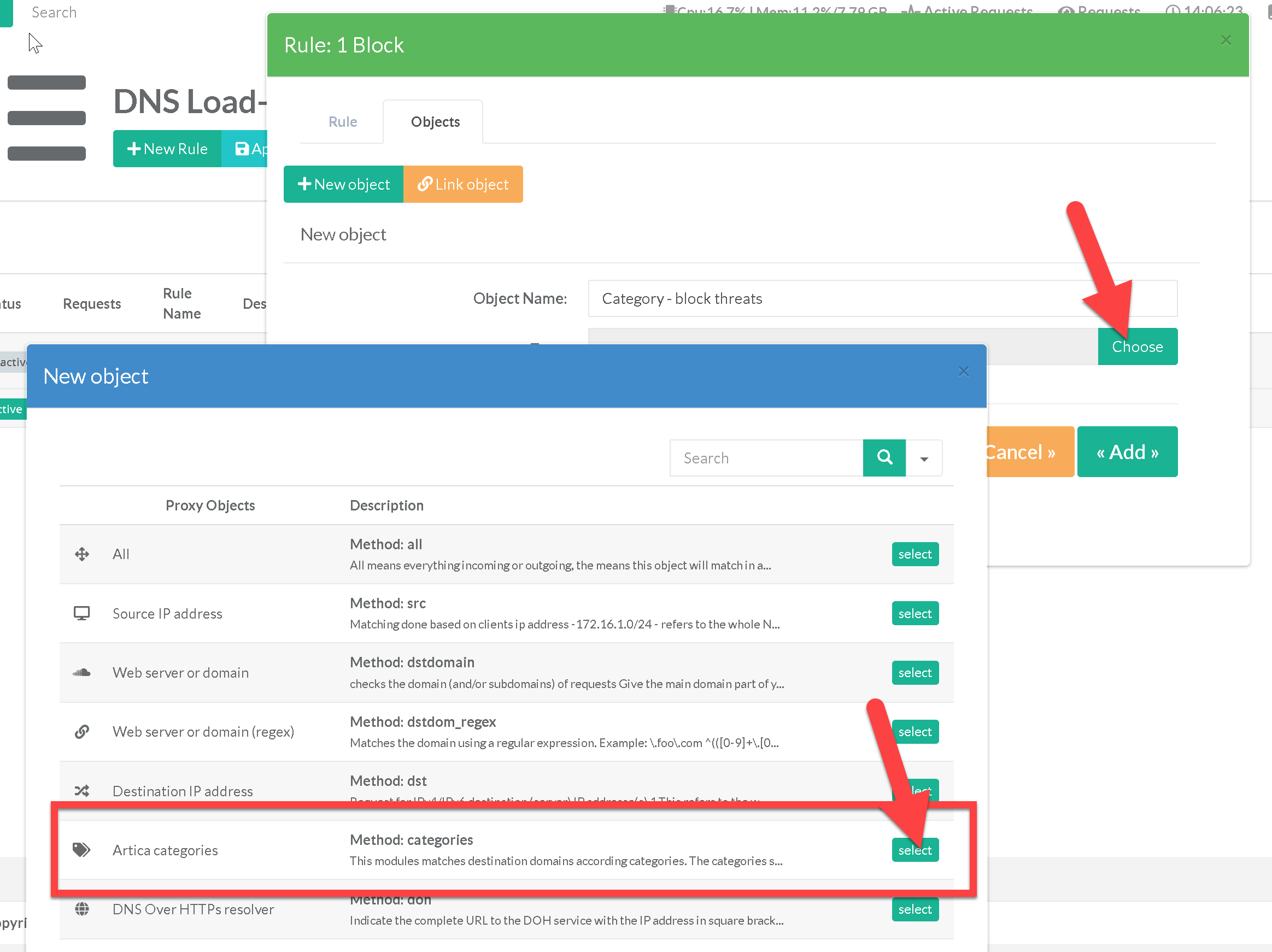The image size is (1272, 952).
Task: Click the tags icon beside Artica categories
Action: (81, 849)
